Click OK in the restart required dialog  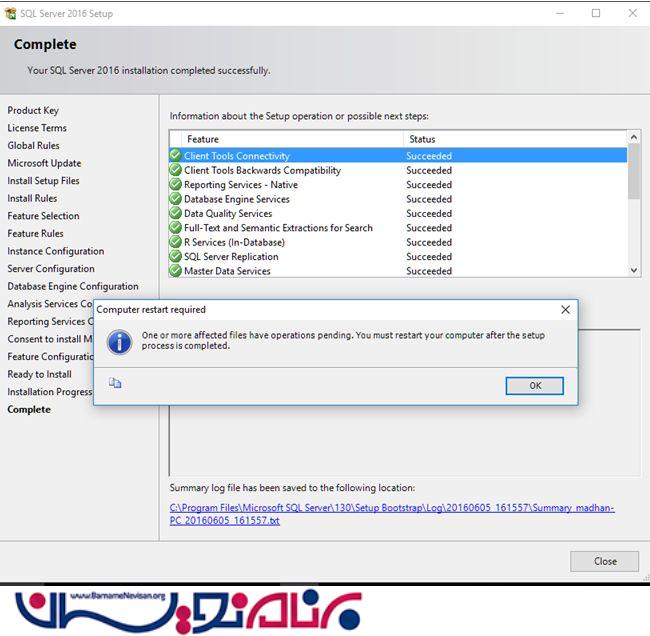534,385
